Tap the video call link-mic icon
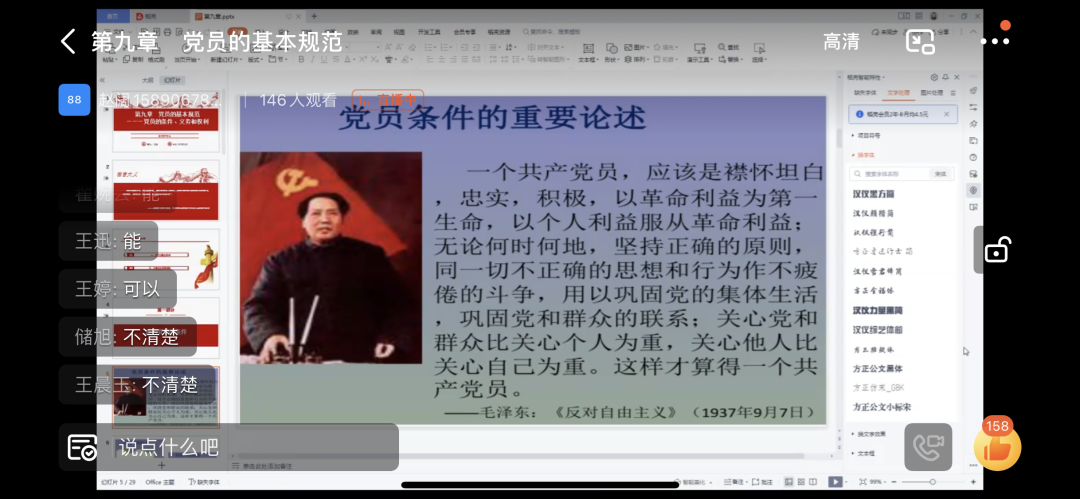Image resolution: width=1080 pixels, height=499 pixels. (x=928, y=447)
